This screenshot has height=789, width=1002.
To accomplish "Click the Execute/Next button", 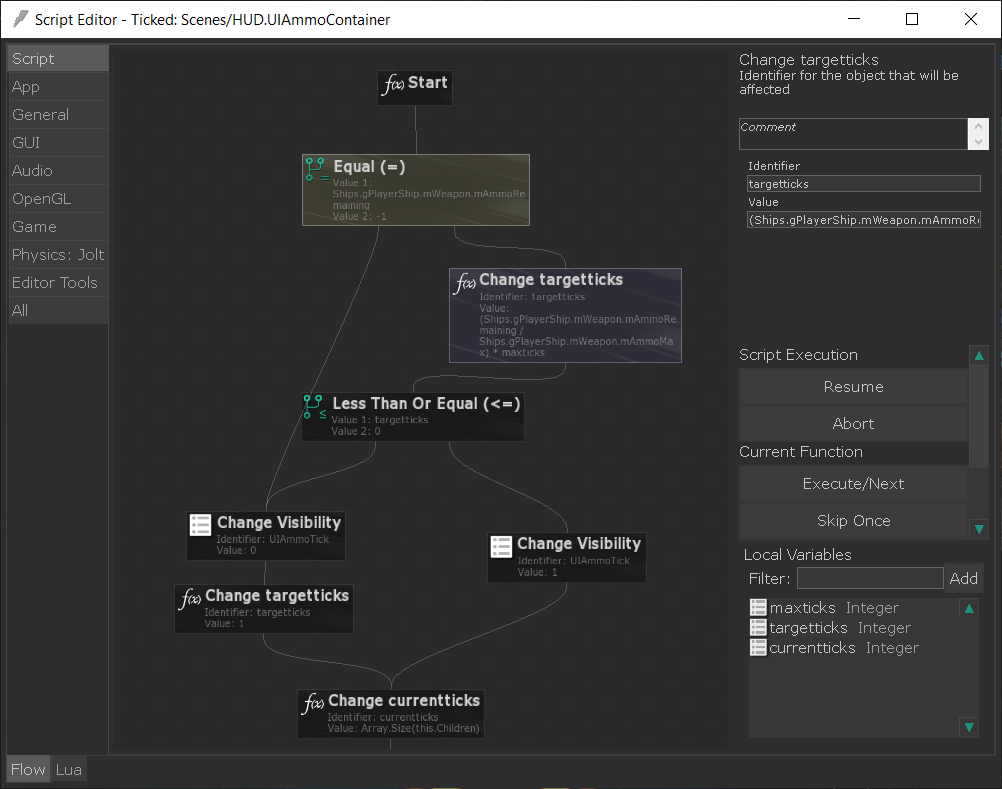I will coord(853,484).
